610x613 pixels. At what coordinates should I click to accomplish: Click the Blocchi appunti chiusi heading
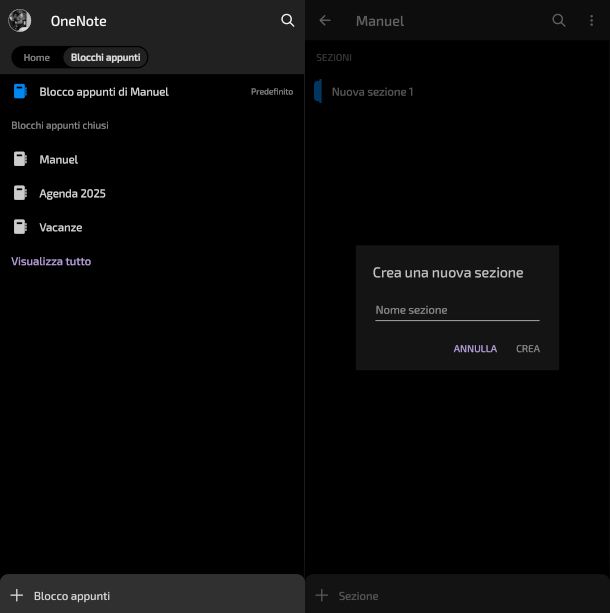60,125
